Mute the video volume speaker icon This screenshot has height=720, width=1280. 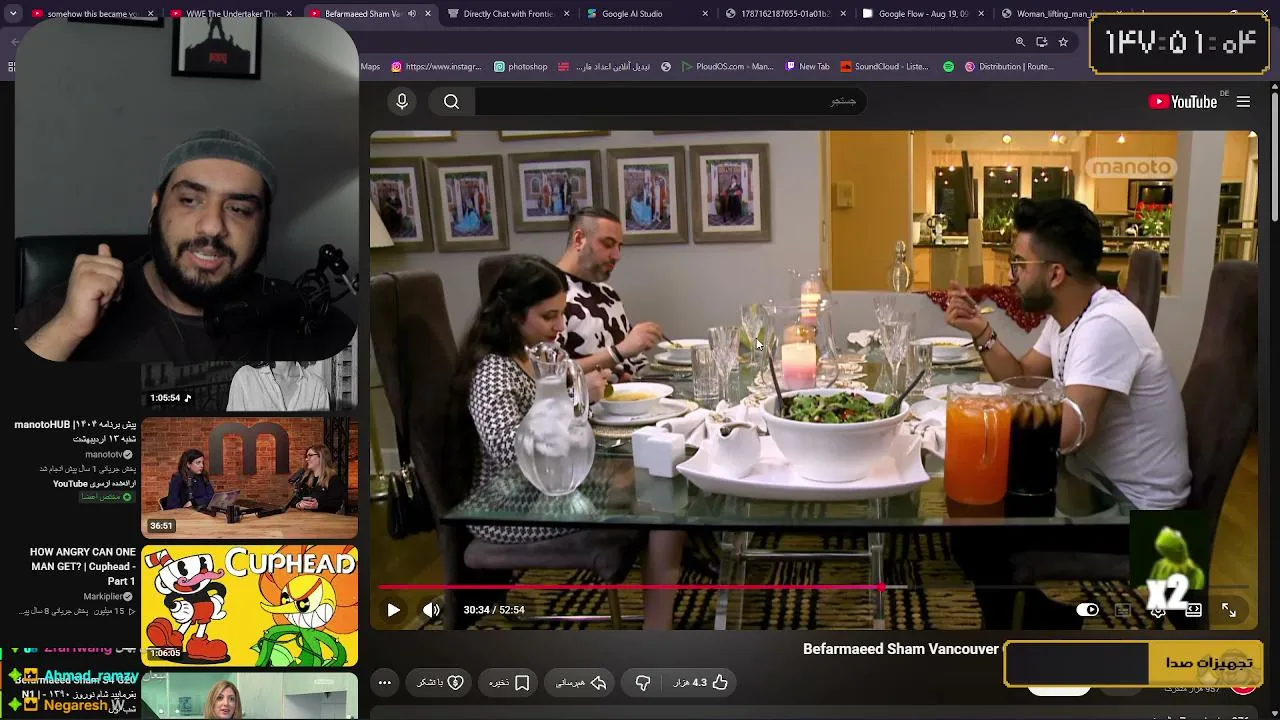pyautogui.click(x=431, y=610)
